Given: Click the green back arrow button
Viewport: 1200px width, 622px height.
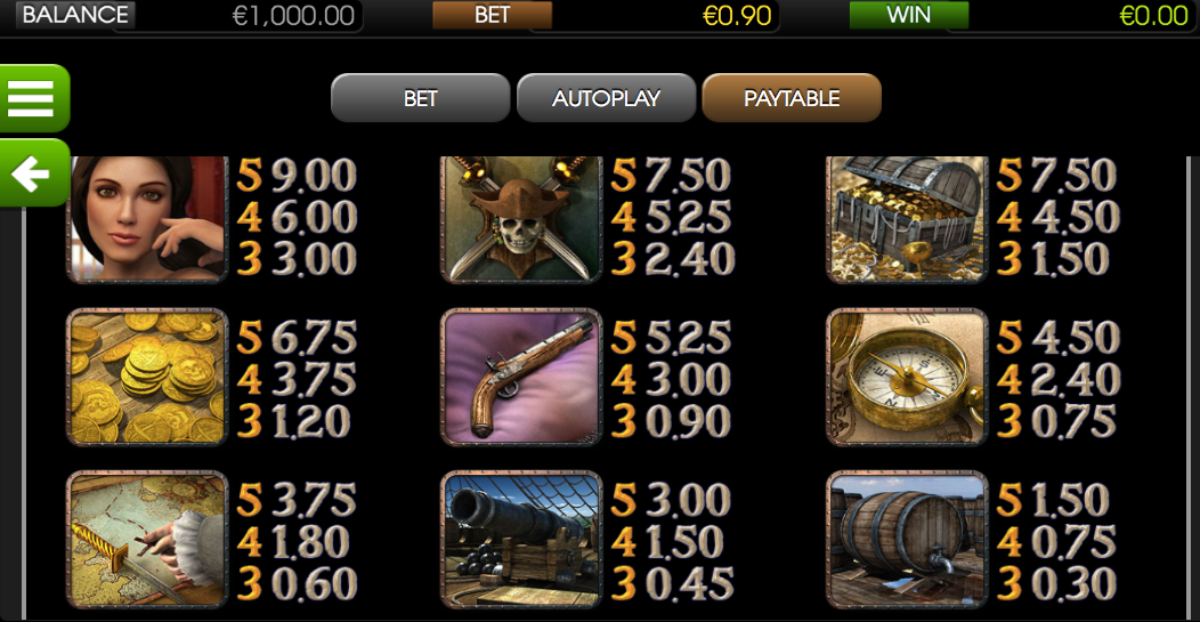Looking at the screenshot, I should (x=33, y=174).
